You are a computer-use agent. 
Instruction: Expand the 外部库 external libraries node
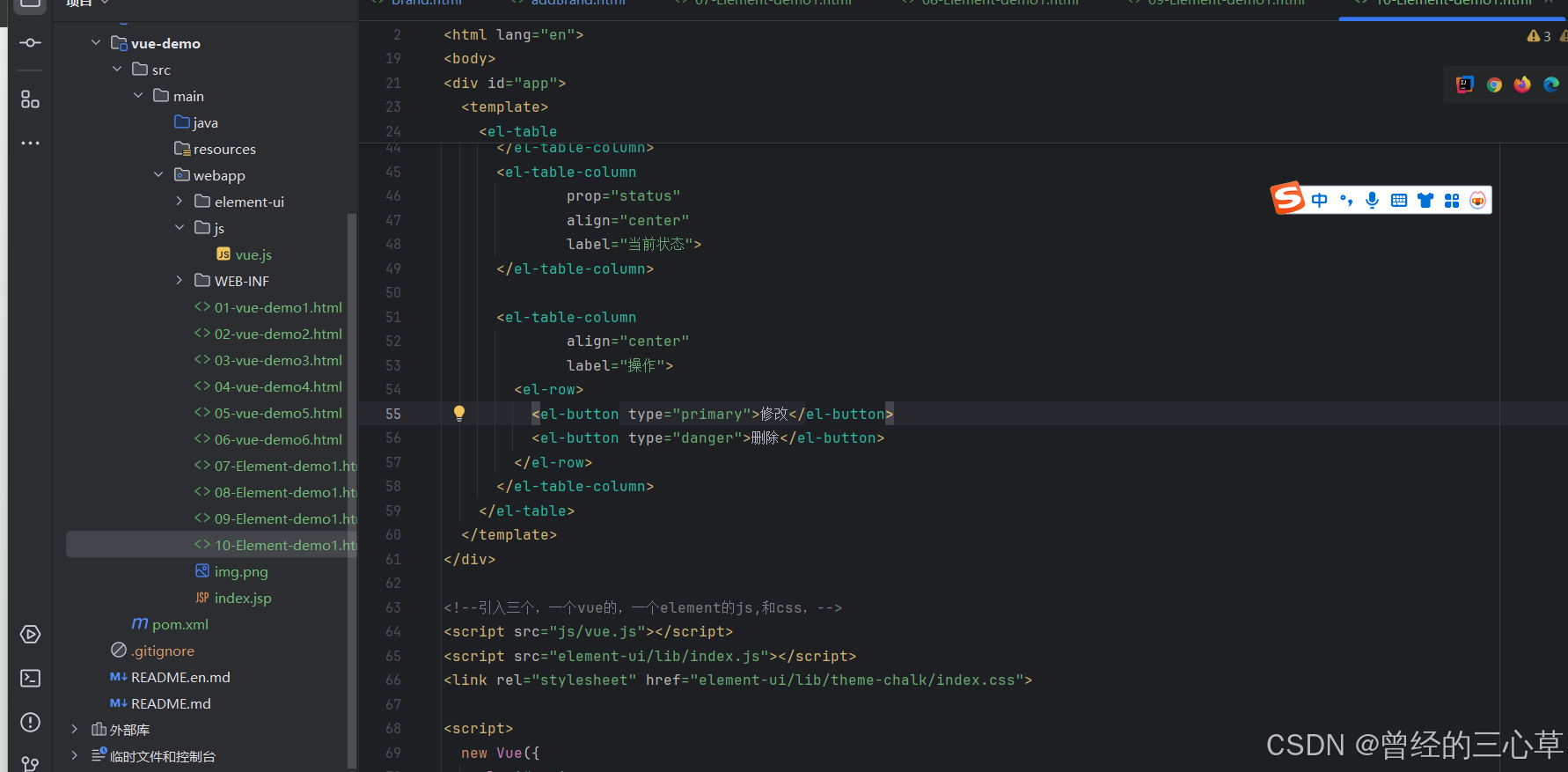pos(74,729)
